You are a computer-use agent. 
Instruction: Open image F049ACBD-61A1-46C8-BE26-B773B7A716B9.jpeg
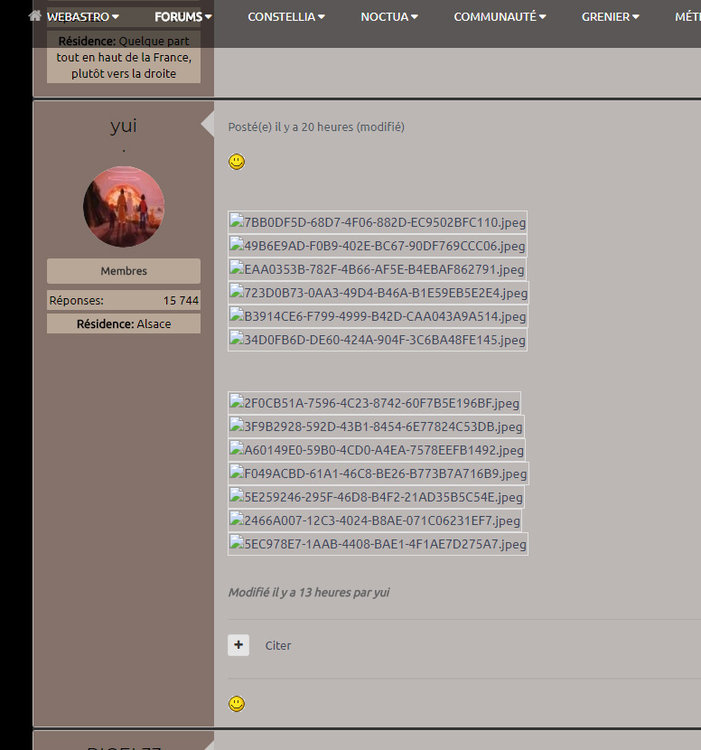[x=378, y=474]
